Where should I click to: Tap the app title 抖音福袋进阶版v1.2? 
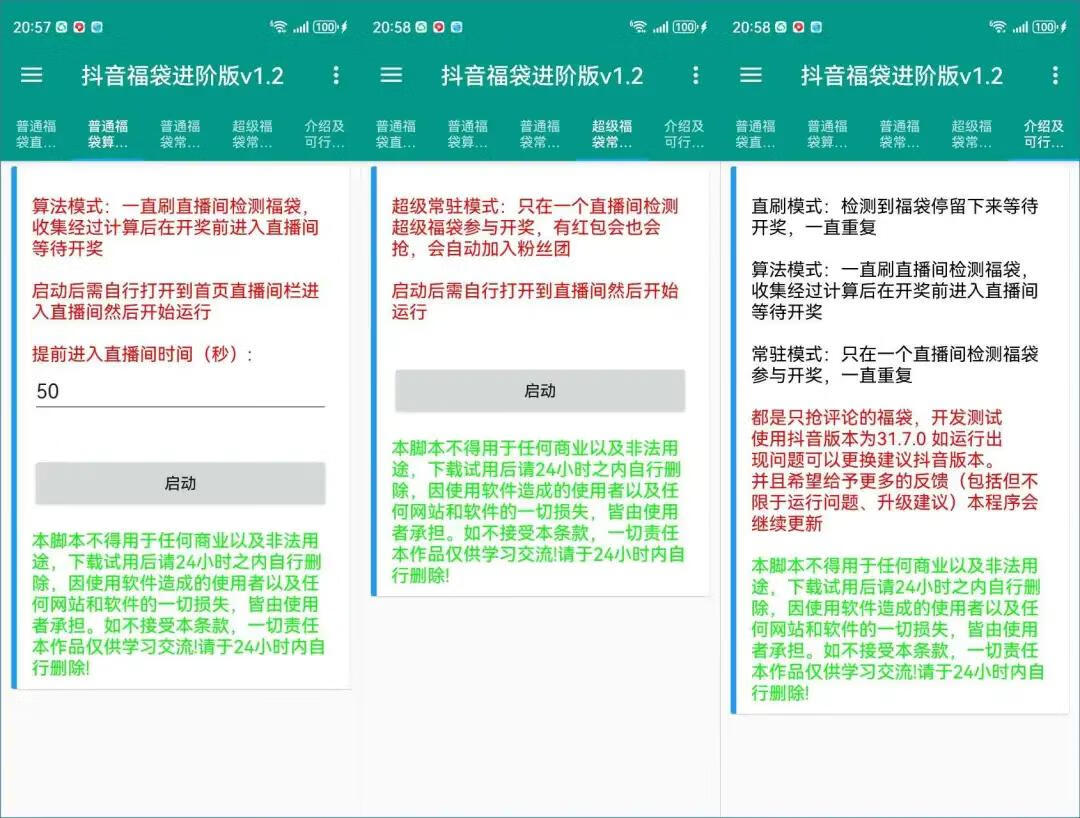[183, 75]
